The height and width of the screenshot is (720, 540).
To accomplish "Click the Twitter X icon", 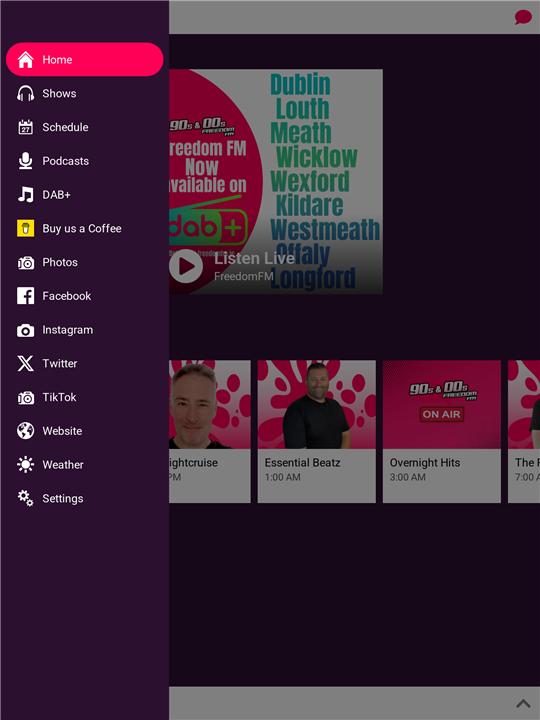I will (x=25, y=363).
